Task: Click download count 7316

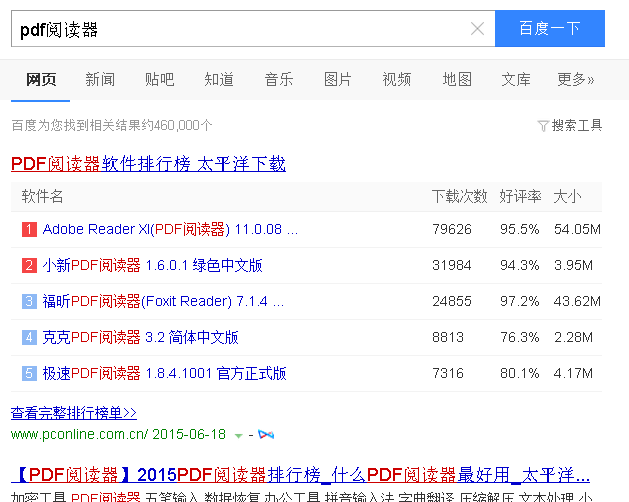Action: pyautogui.click(x=448, y=374)
